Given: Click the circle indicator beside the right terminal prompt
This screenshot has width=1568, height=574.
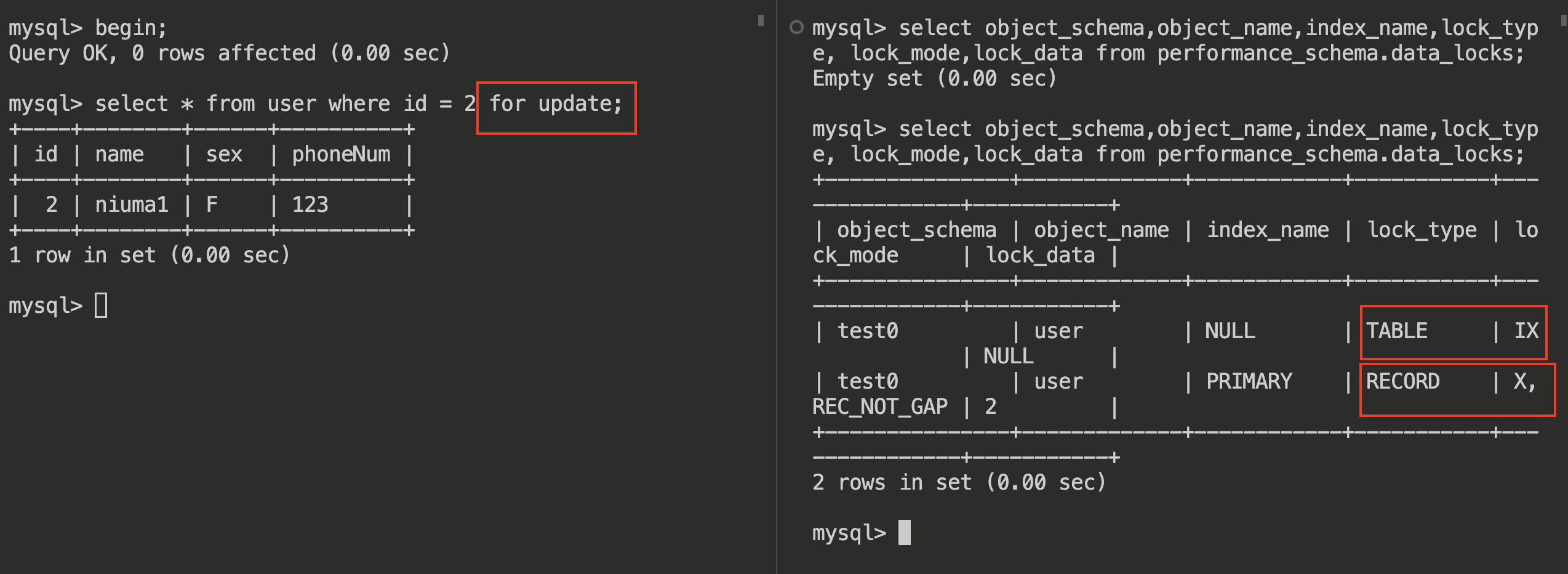Looking at the screenshot, I should (796, 27).
